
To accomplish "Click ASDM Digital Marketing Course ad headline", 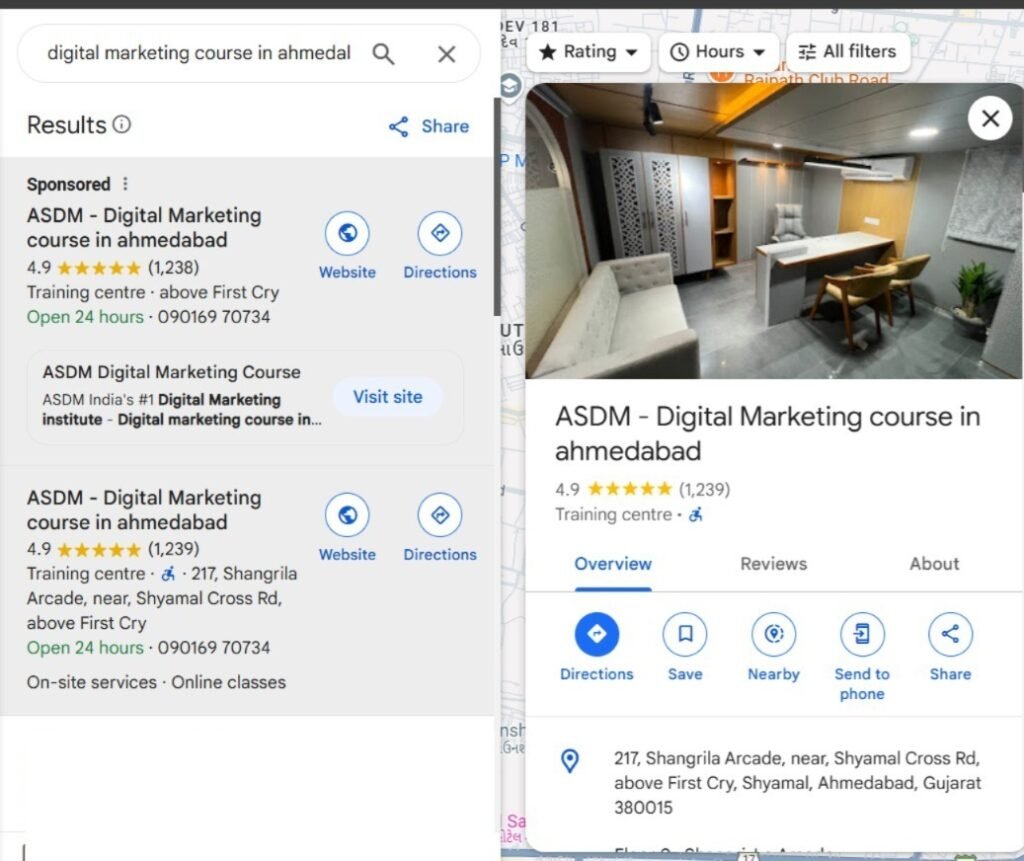I will pyautogui.click(x=172, y=372).
